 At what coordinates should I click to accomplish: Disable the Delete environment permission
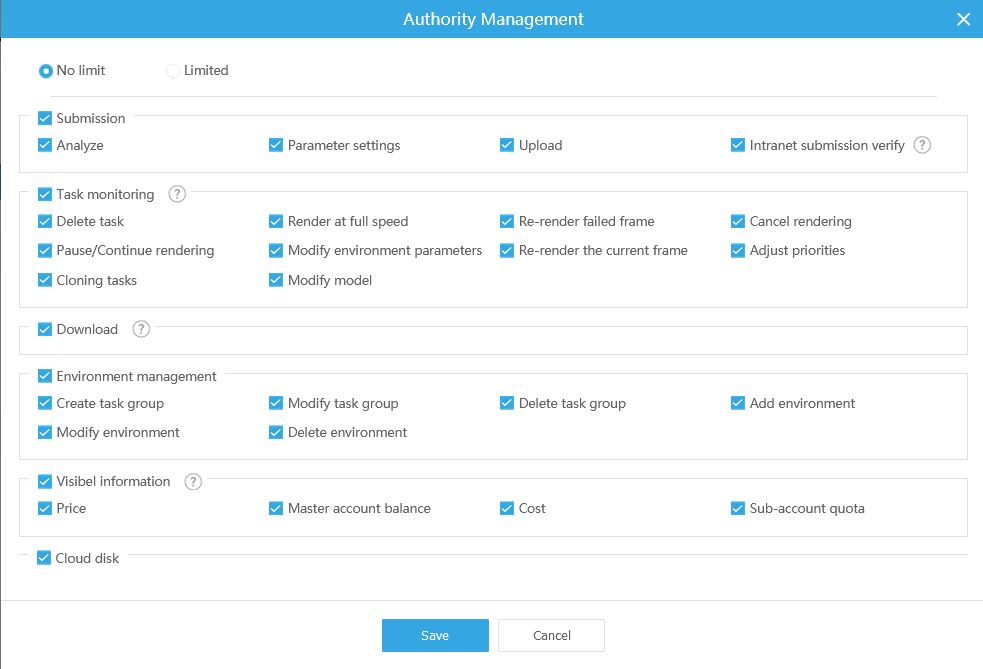click(276, 432)
